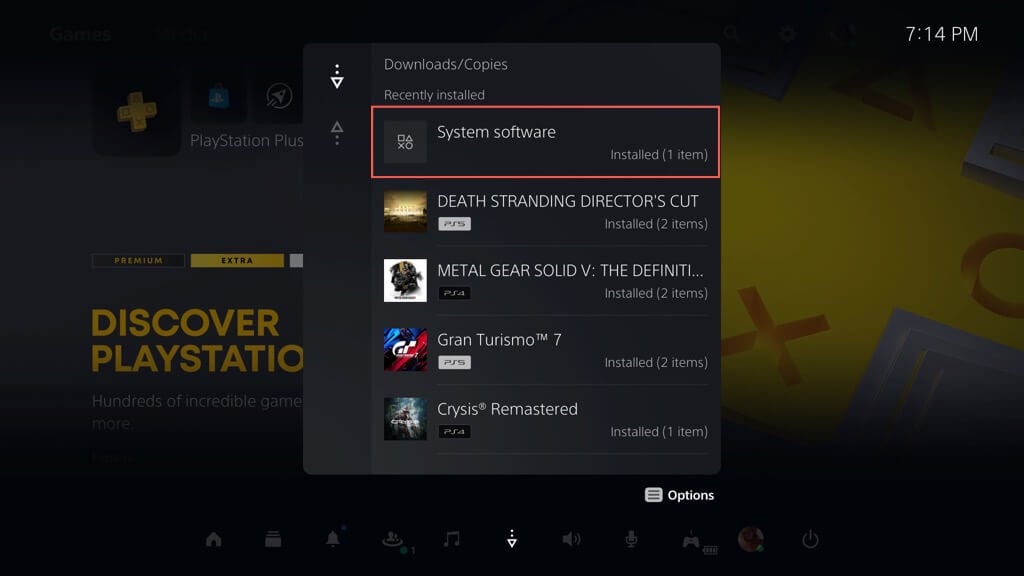Select the PREMIUM tier label
This screenshot has height=576, width=1024.
pyautogui.click(x=138, y=261)
